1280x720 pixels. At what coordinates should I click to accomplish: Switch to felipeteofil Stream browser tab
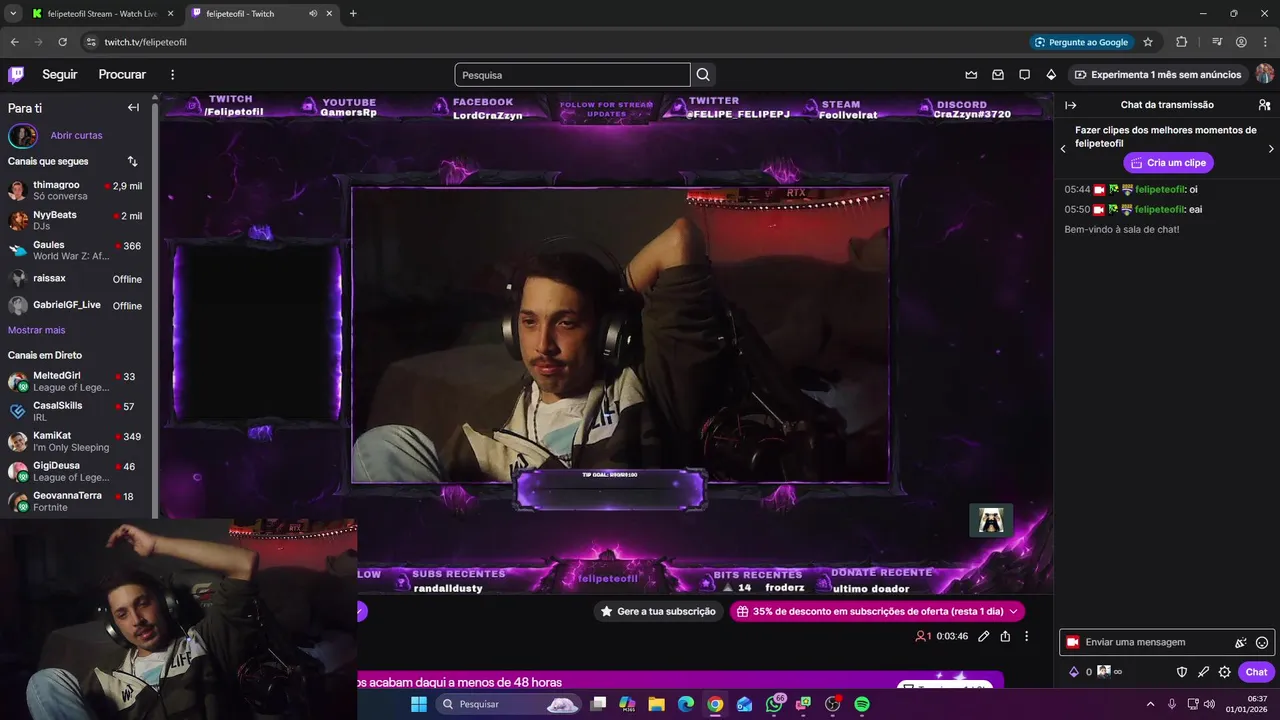(102, 14)
